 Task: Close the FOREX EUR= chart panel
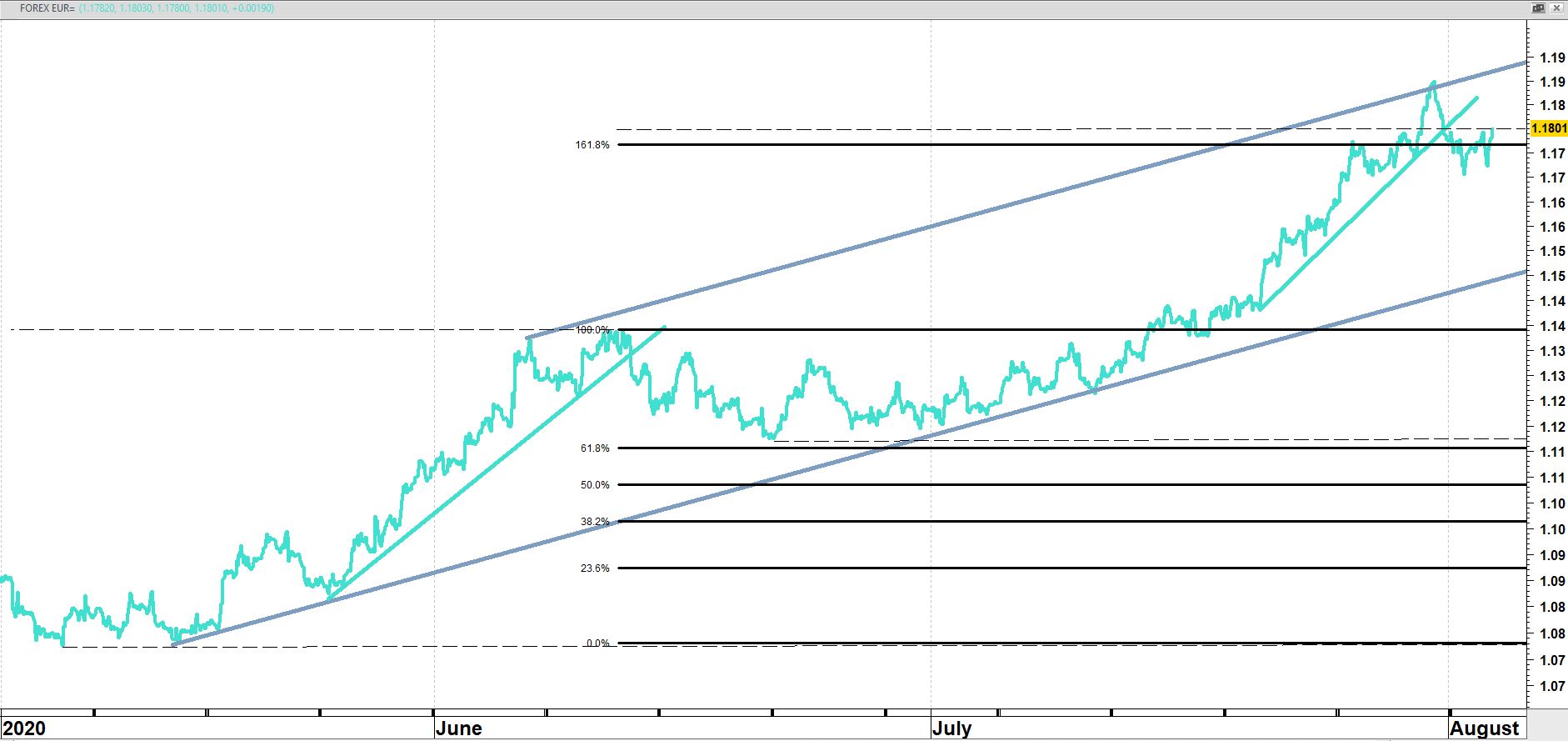point(1556,8)
